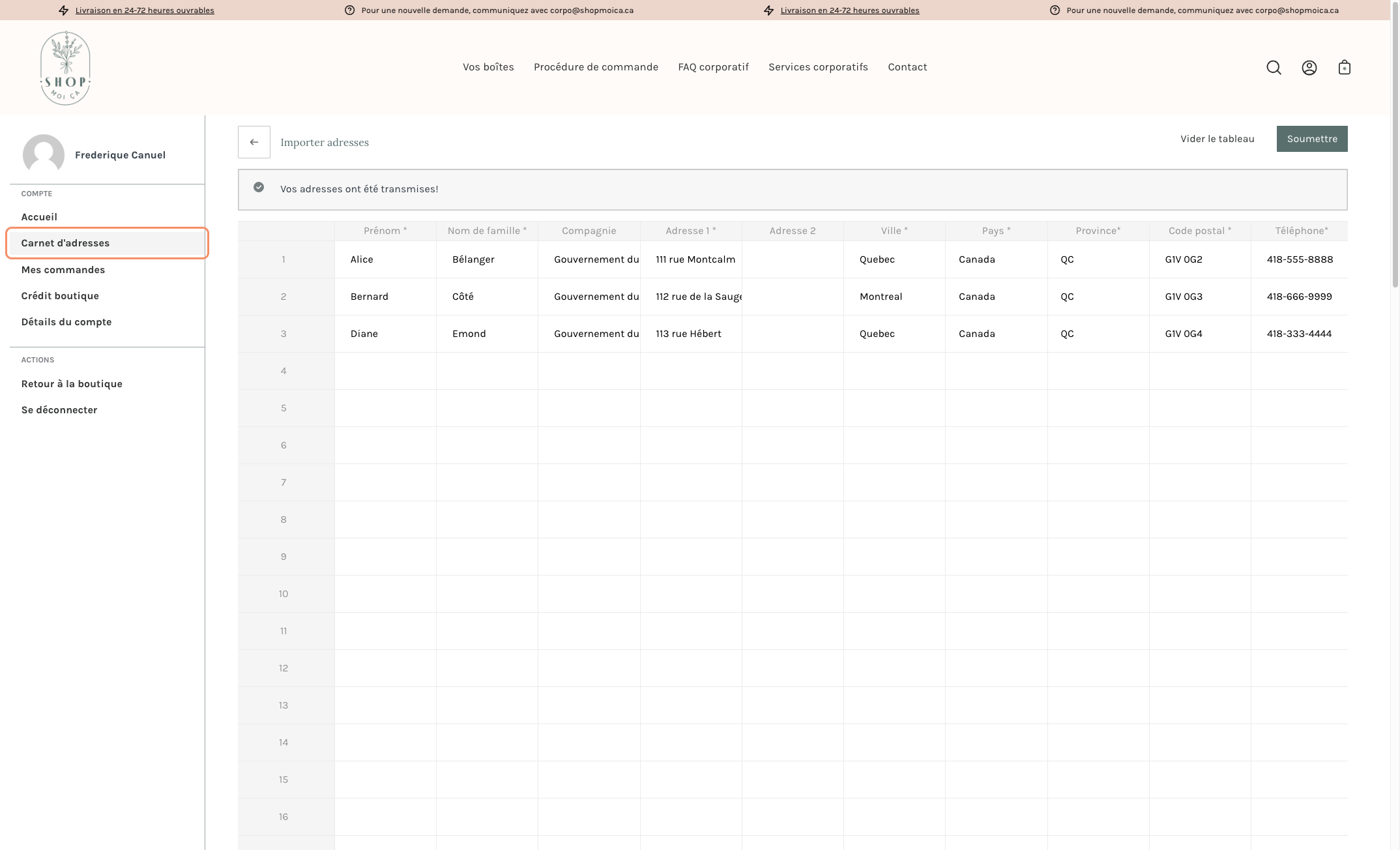Click the Code postal column header
The height and width of the screenshot is (850, 1400).
pos(1200,231)
